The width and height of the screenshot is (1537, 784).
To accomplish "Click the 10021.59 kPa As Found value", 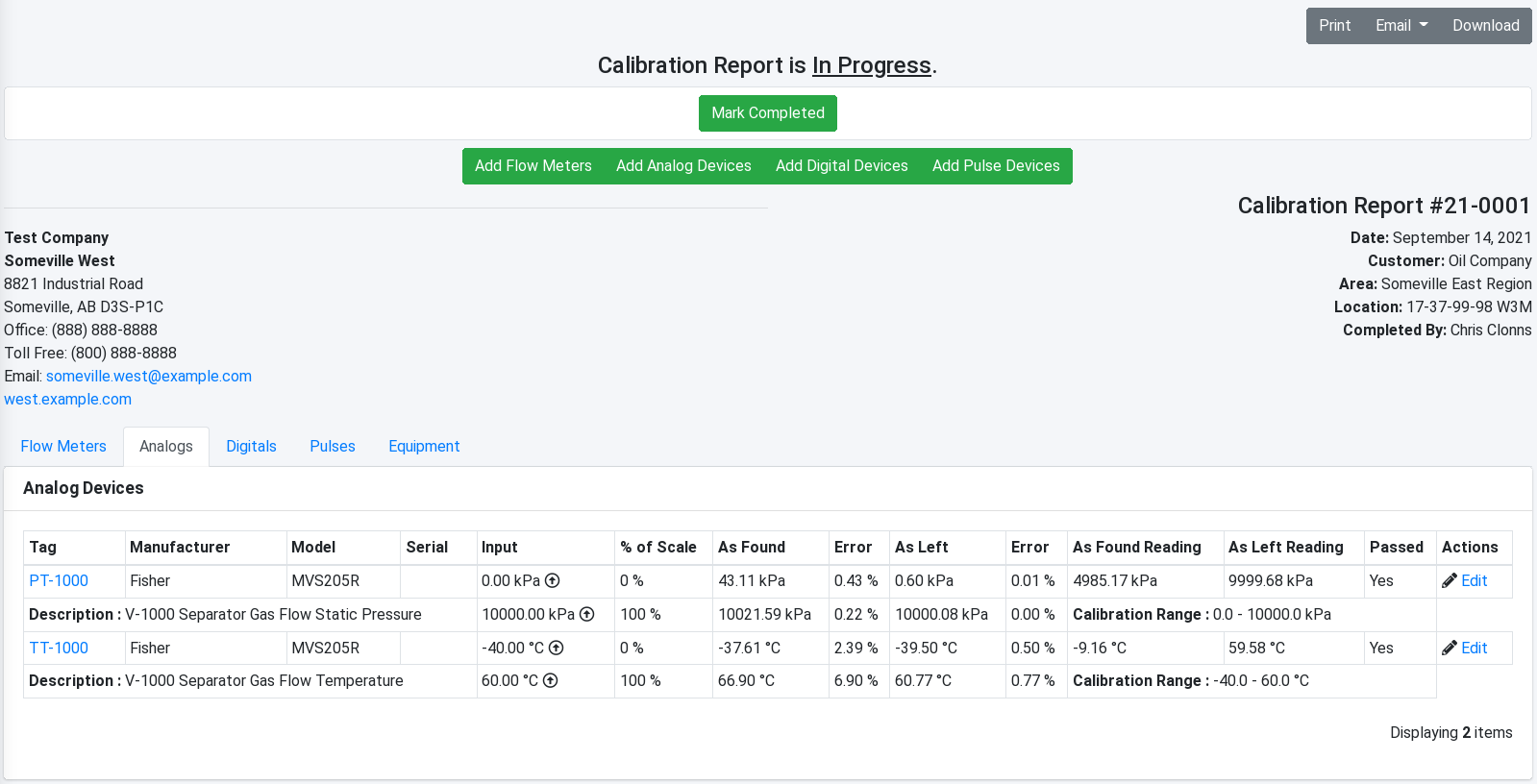I will pyautogui.click(x=764, y=614).
